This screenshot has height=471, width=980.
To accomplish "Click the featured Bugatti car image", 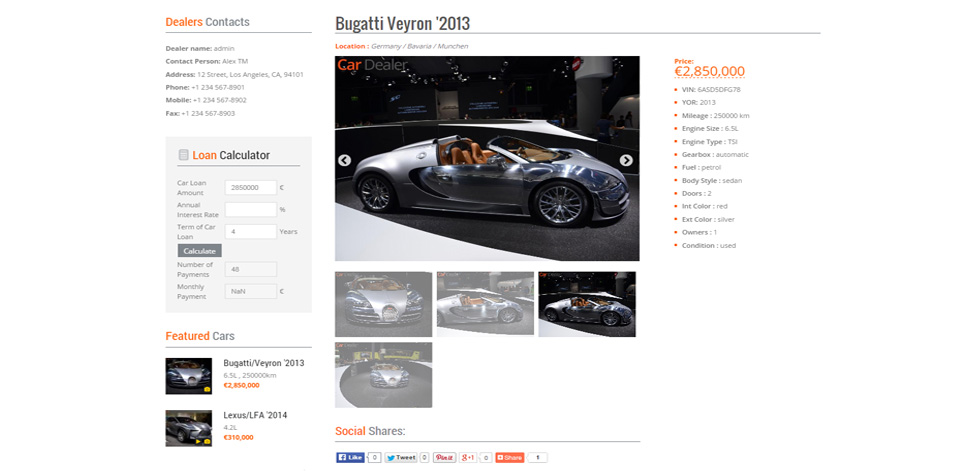I will [189, 376].
